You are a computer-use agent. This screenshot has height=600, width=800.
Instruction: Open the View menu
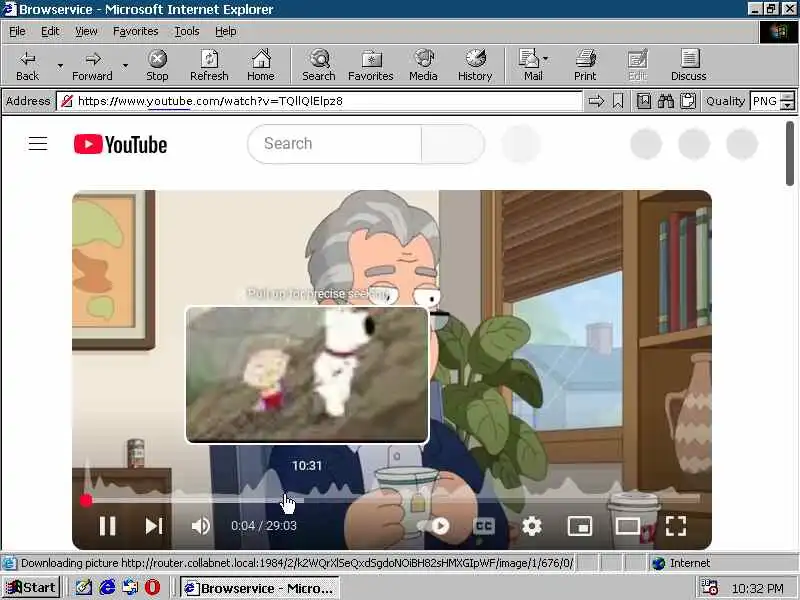(x=86, y=32)
